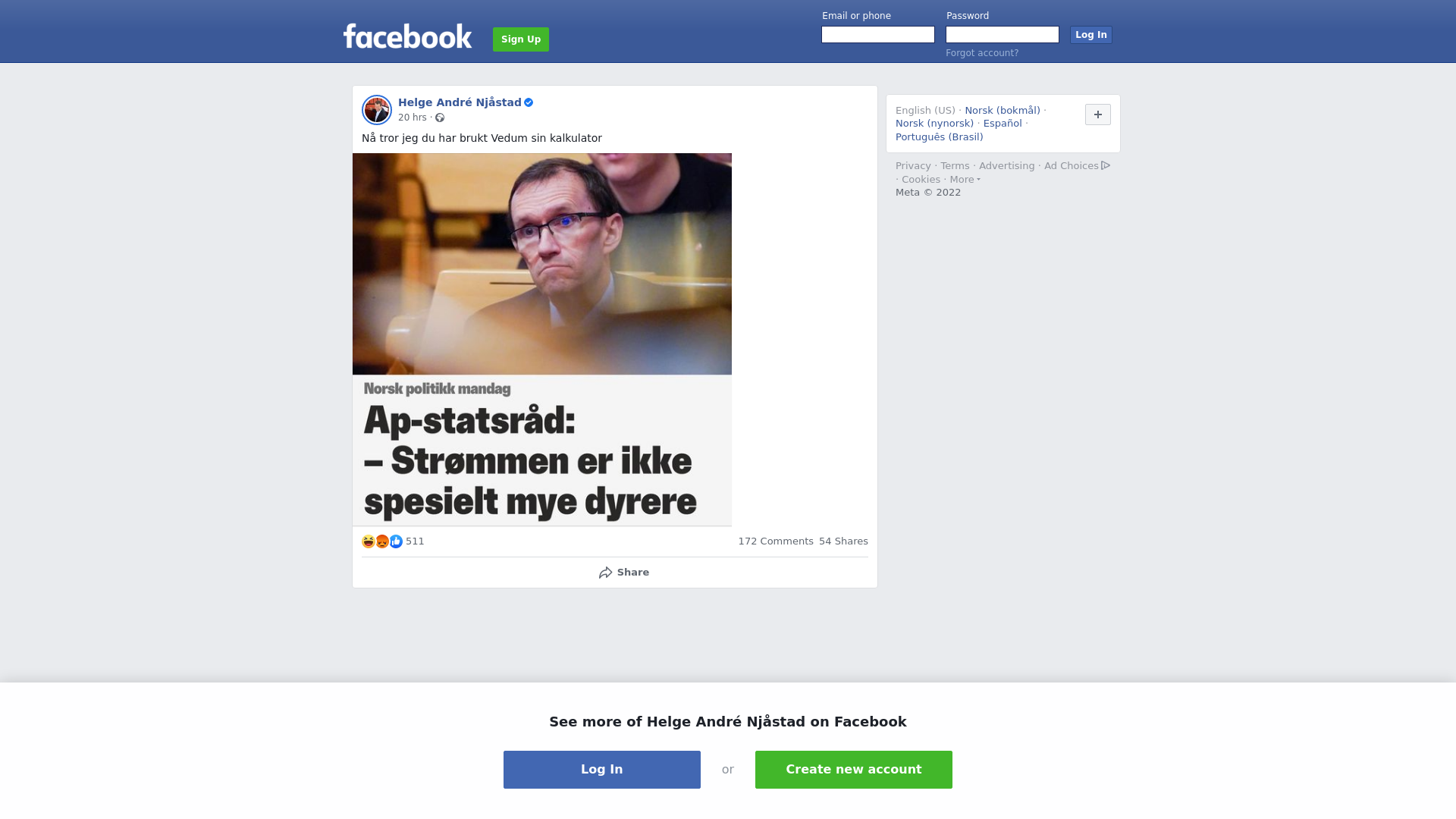The image size is (1456, 819).
Task: Click the angry reaction icon
Action: (382, 541)
